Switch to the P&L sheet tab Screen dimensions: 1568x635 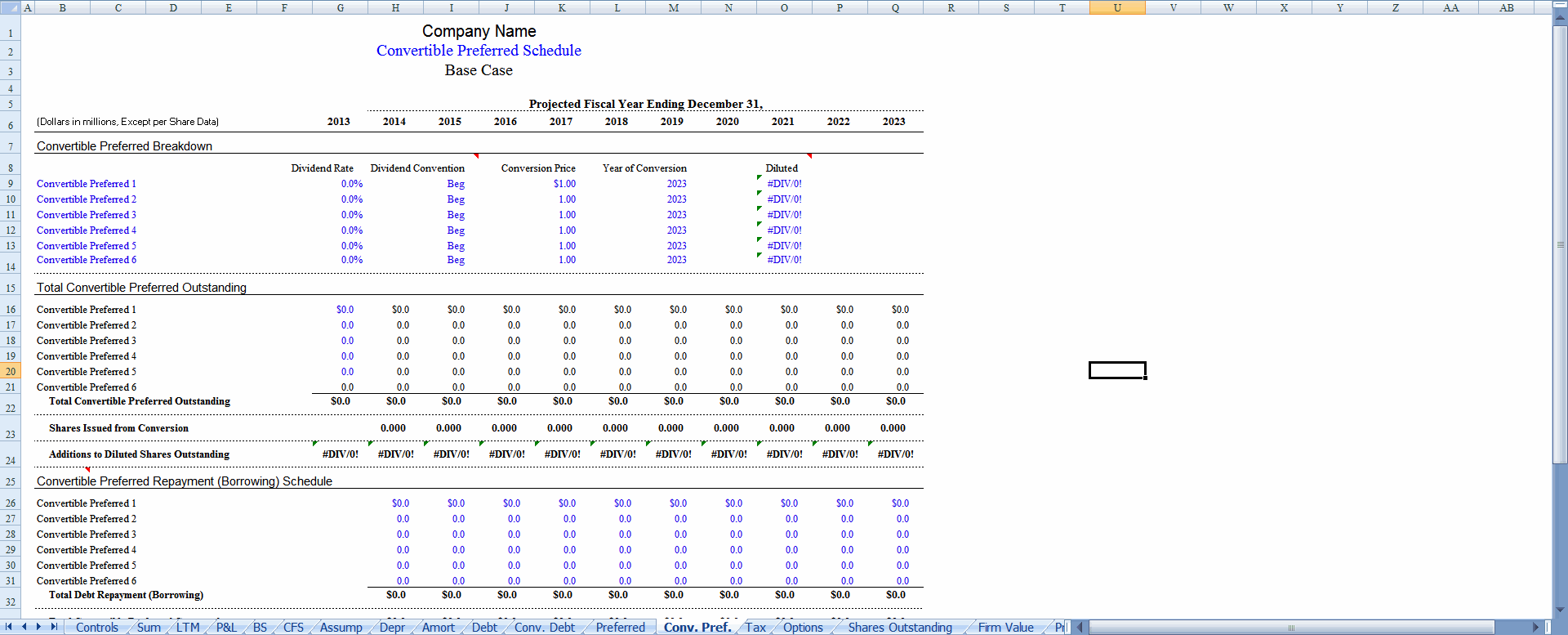coord(226,628)
